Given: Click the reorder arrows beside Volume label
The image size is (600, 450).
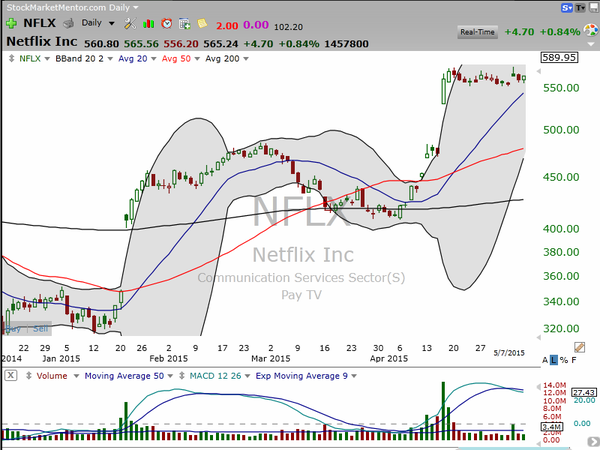Looking at the screenshot, I should point(28,376).
